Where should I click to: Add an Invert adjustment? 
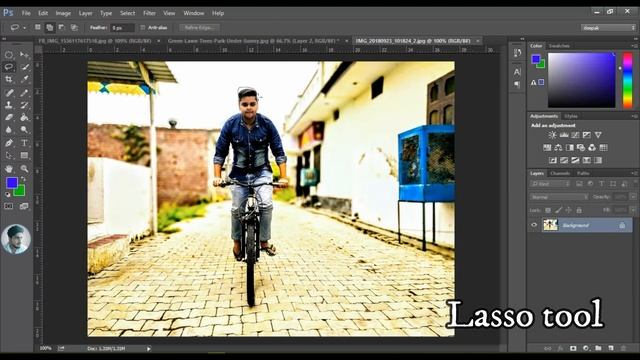(553, 160)
